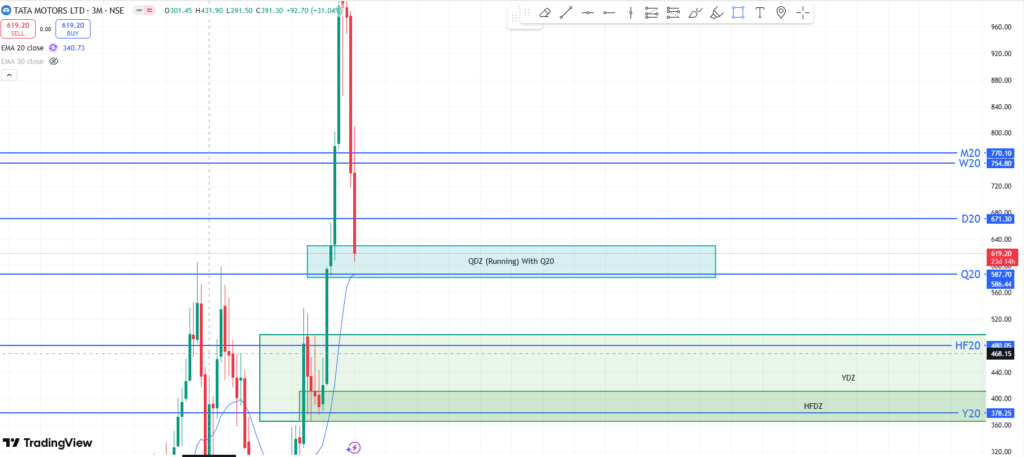1024x457 pixels.
Task: Click the lightning replay icon on time axis
Action: coord(353,447)
